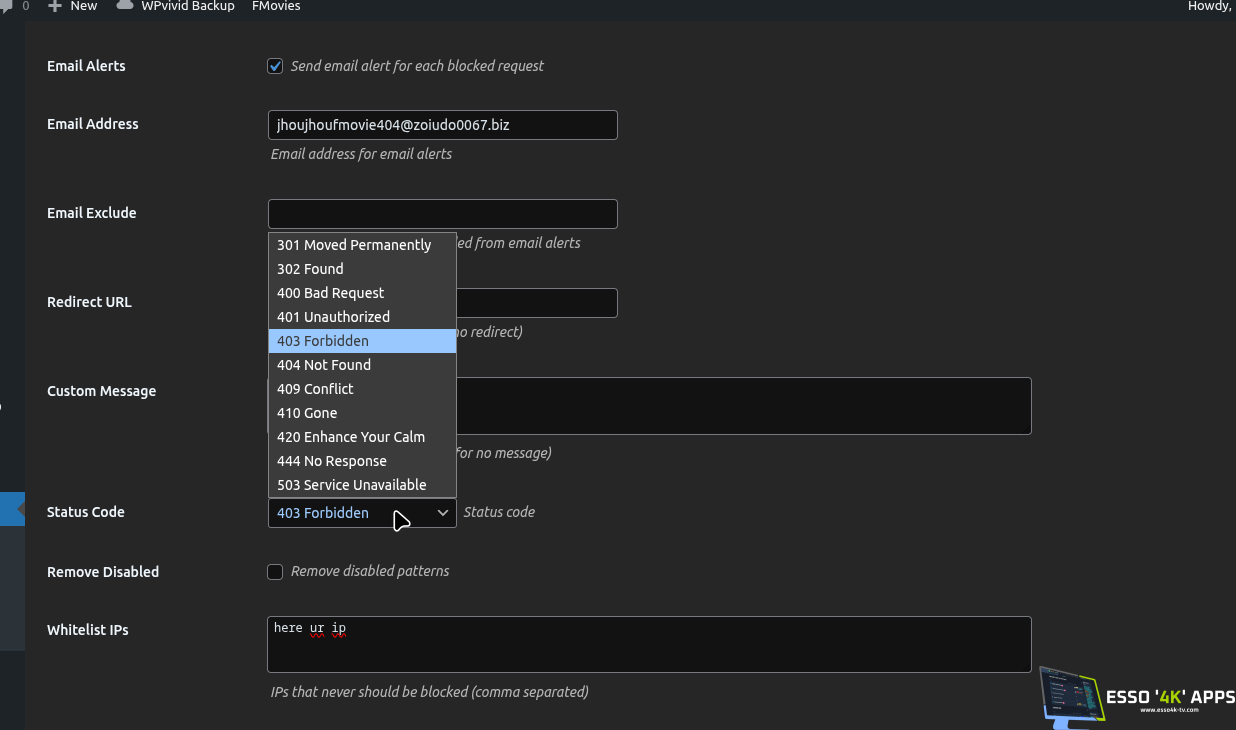Click into the Email Exclude field
The image size is (1236, 730).
[x=442, y=214]
